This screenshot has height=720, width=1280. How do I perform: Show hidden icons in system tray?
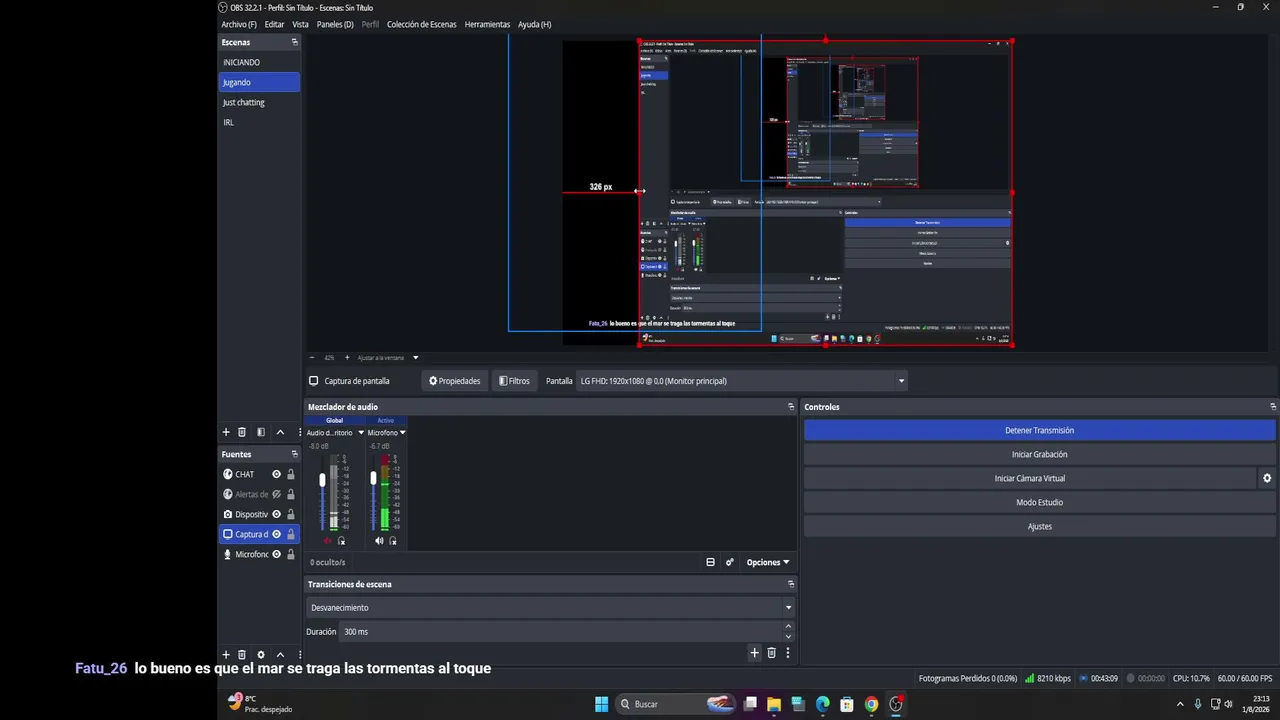point(1180,704)
